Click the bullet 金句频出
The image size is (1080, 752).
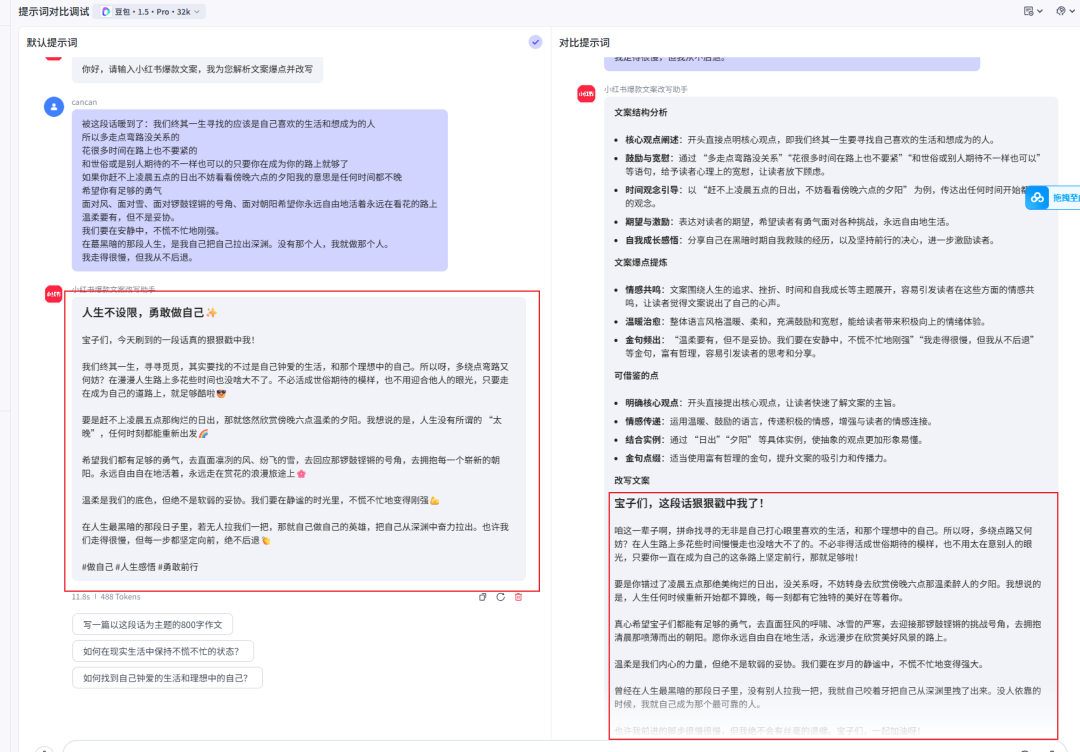[x=830, y=346]
